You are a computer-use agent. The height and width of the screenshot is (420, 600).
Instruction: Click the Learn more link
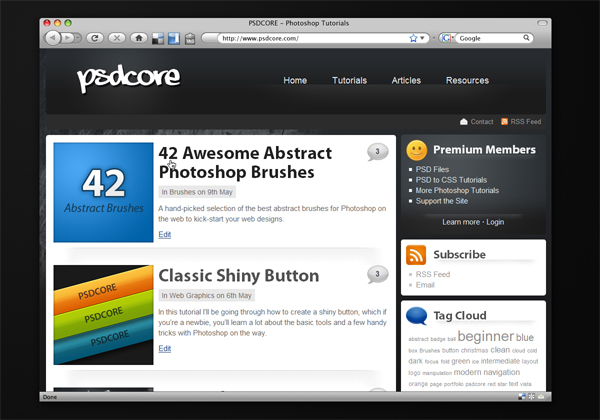[x=461, y=222]
